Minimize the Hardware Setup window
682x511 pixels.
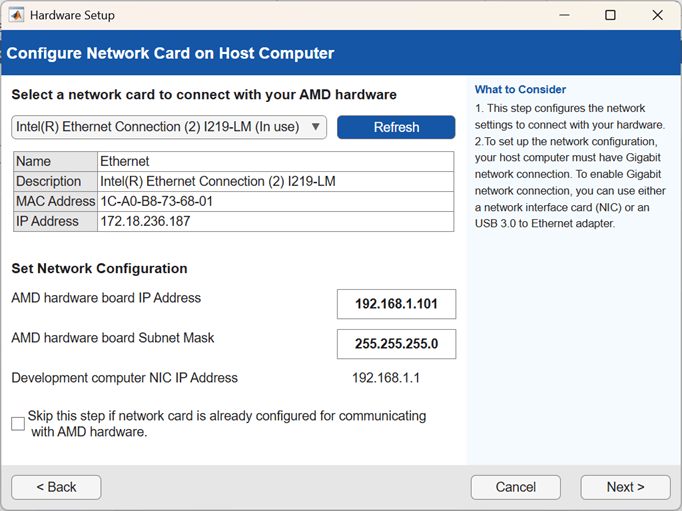tap(564, 15)
